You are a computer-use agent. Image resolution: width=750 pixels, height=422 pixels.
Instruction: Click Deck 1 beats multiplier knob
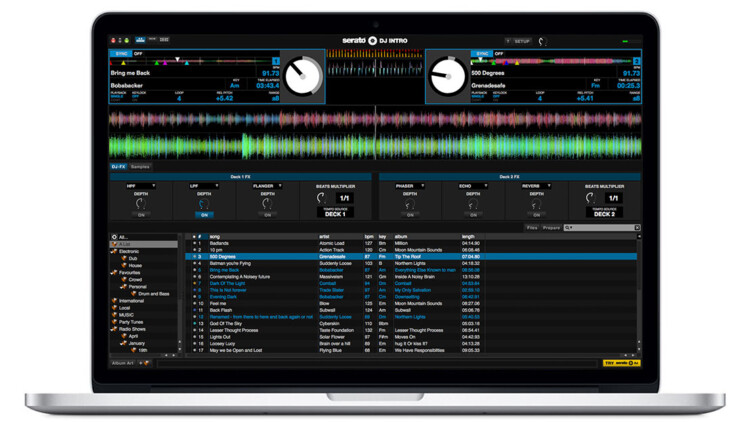[321, 197]
